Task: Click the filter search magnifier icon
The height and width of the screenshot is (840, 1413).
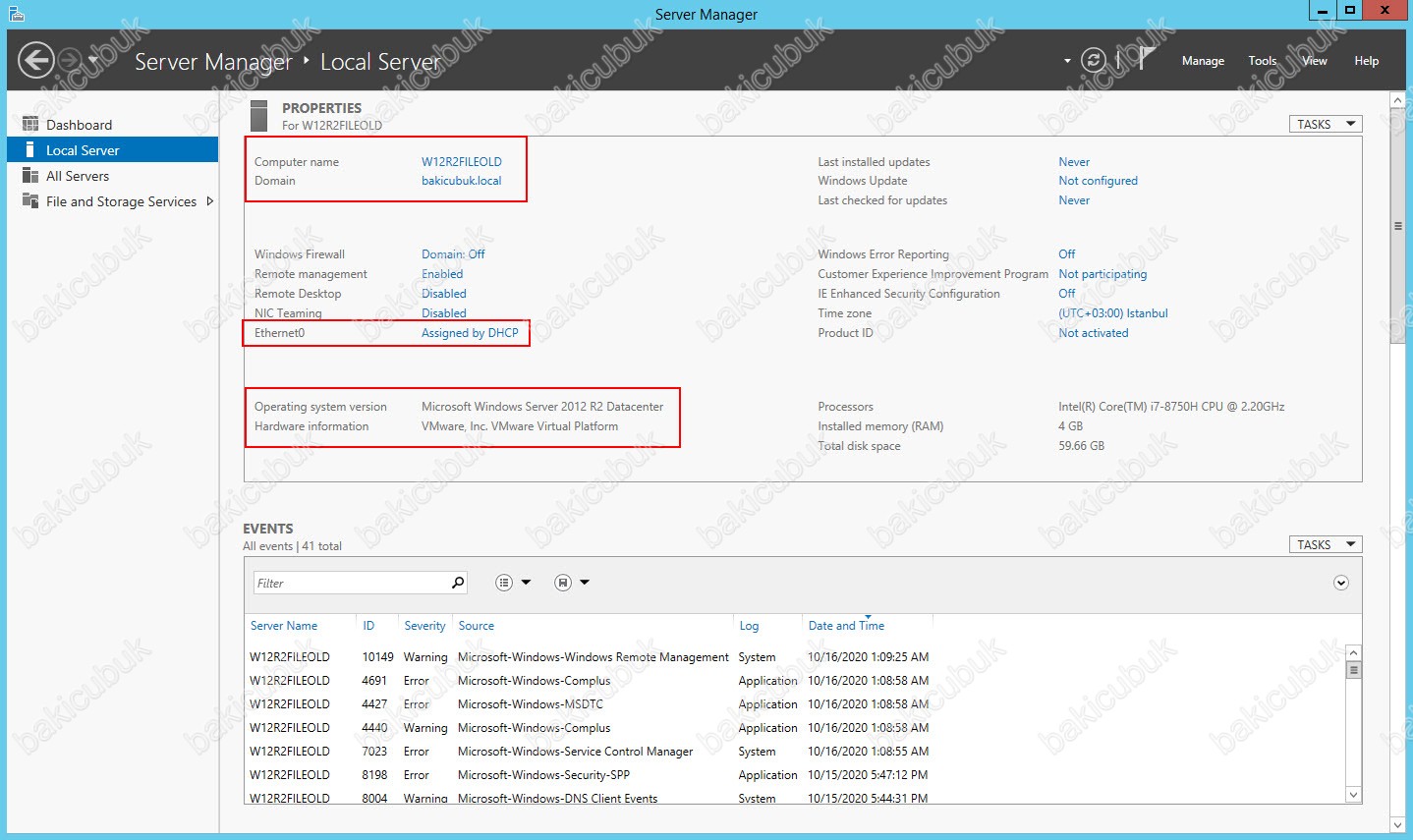Action: tap(458, 583)
